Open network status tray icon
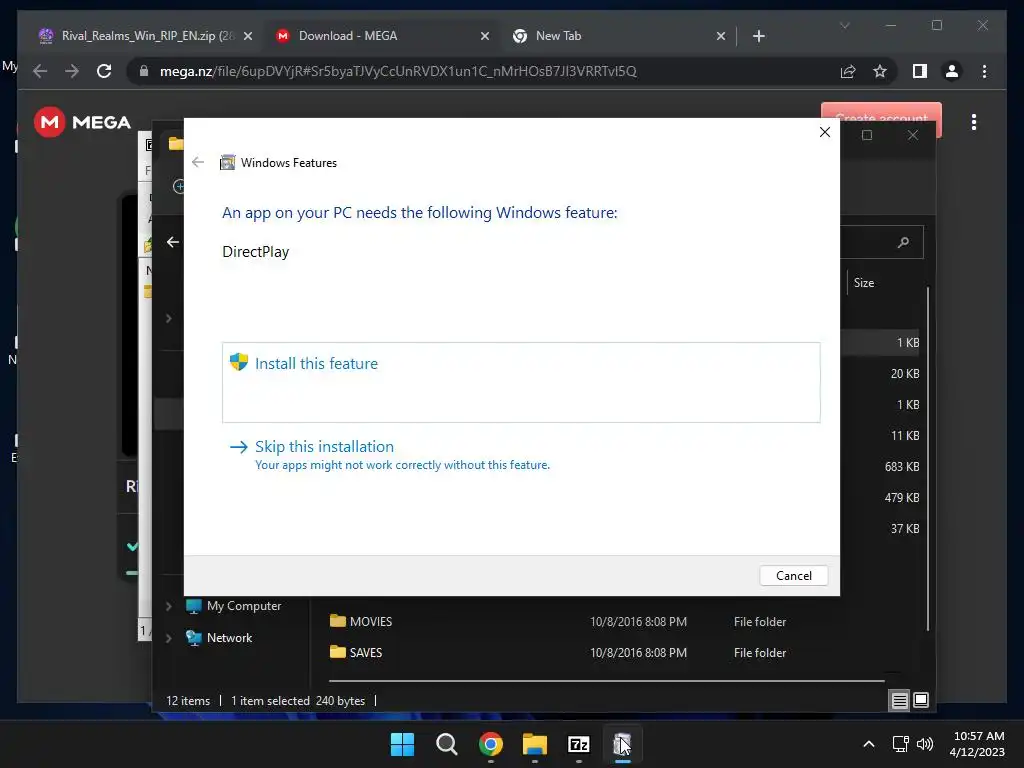Viewport: 1024px width, 768px height. click(x=901, y=744)
